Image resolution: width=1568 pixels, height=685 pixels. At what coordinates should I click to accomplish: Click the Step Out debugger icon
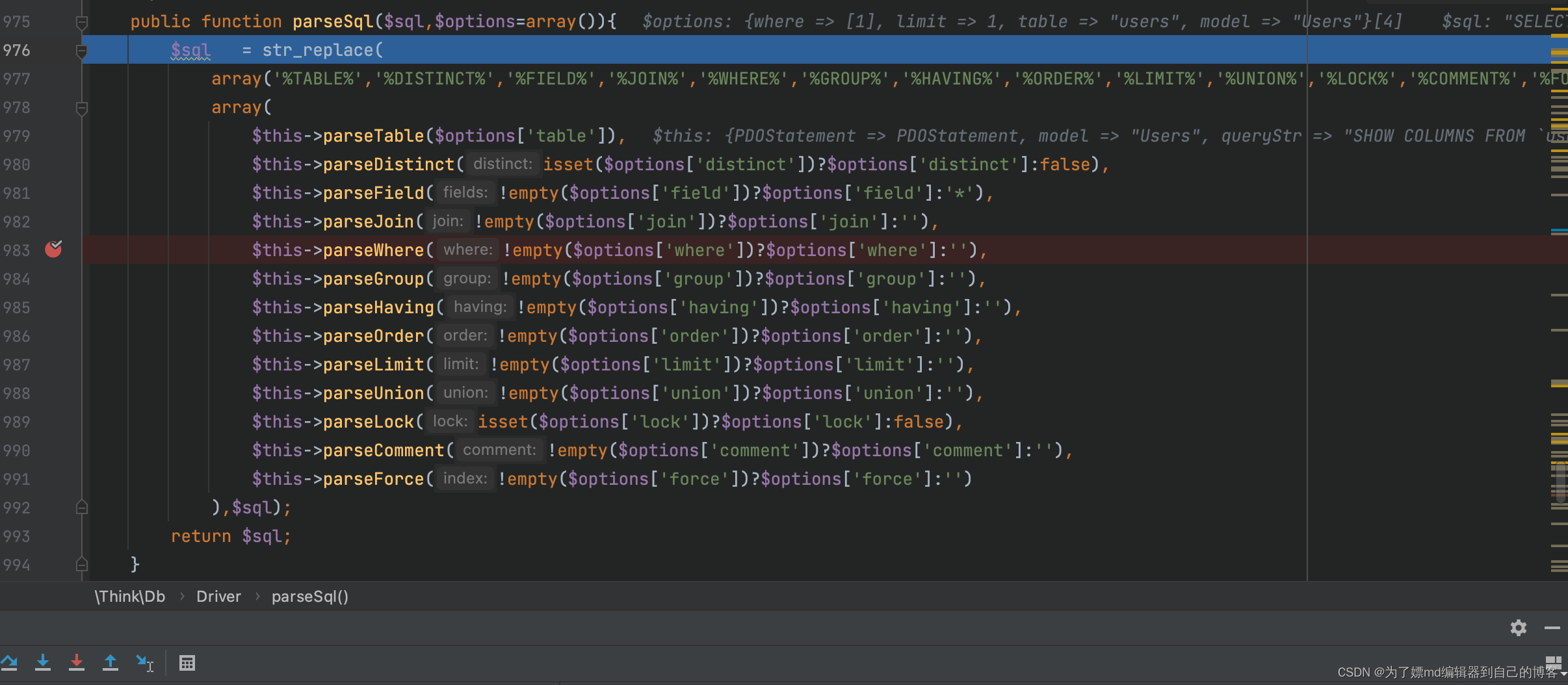[x=111, y=663]
